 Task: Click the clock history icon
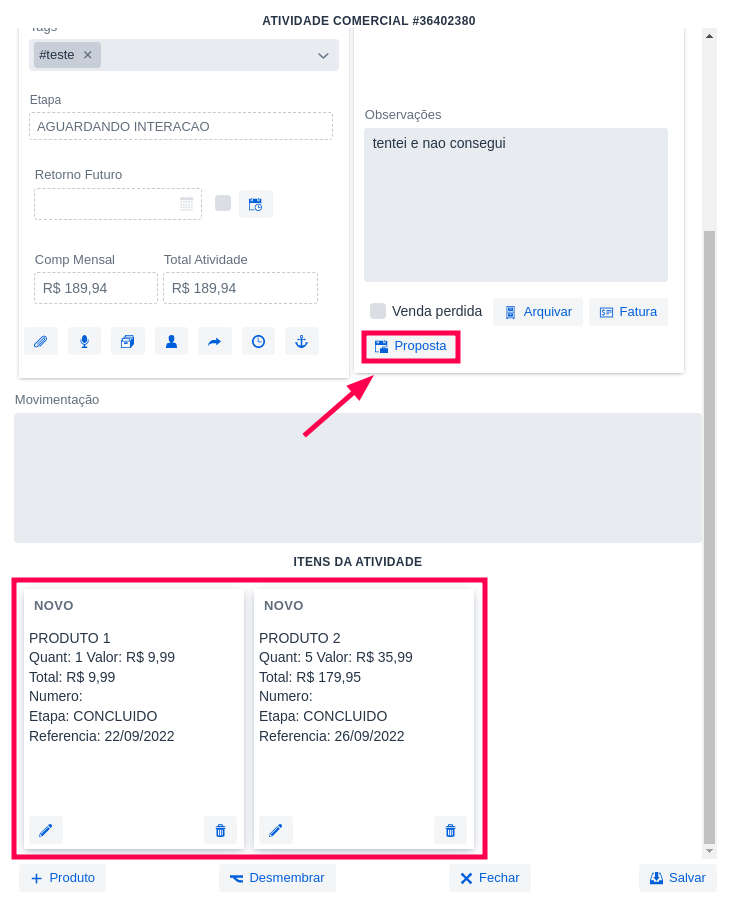(x=258, y=341)
